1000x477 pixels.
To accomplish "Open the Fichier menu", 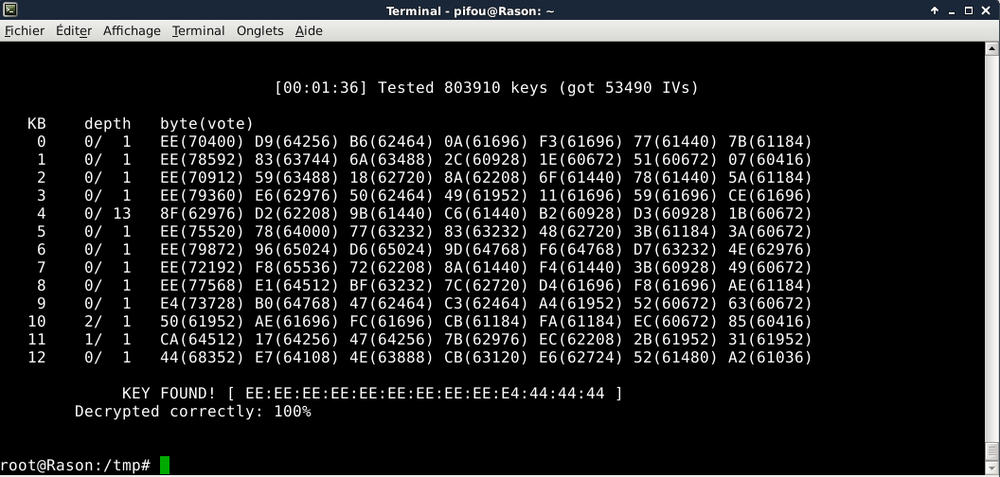I will [25, 31].
